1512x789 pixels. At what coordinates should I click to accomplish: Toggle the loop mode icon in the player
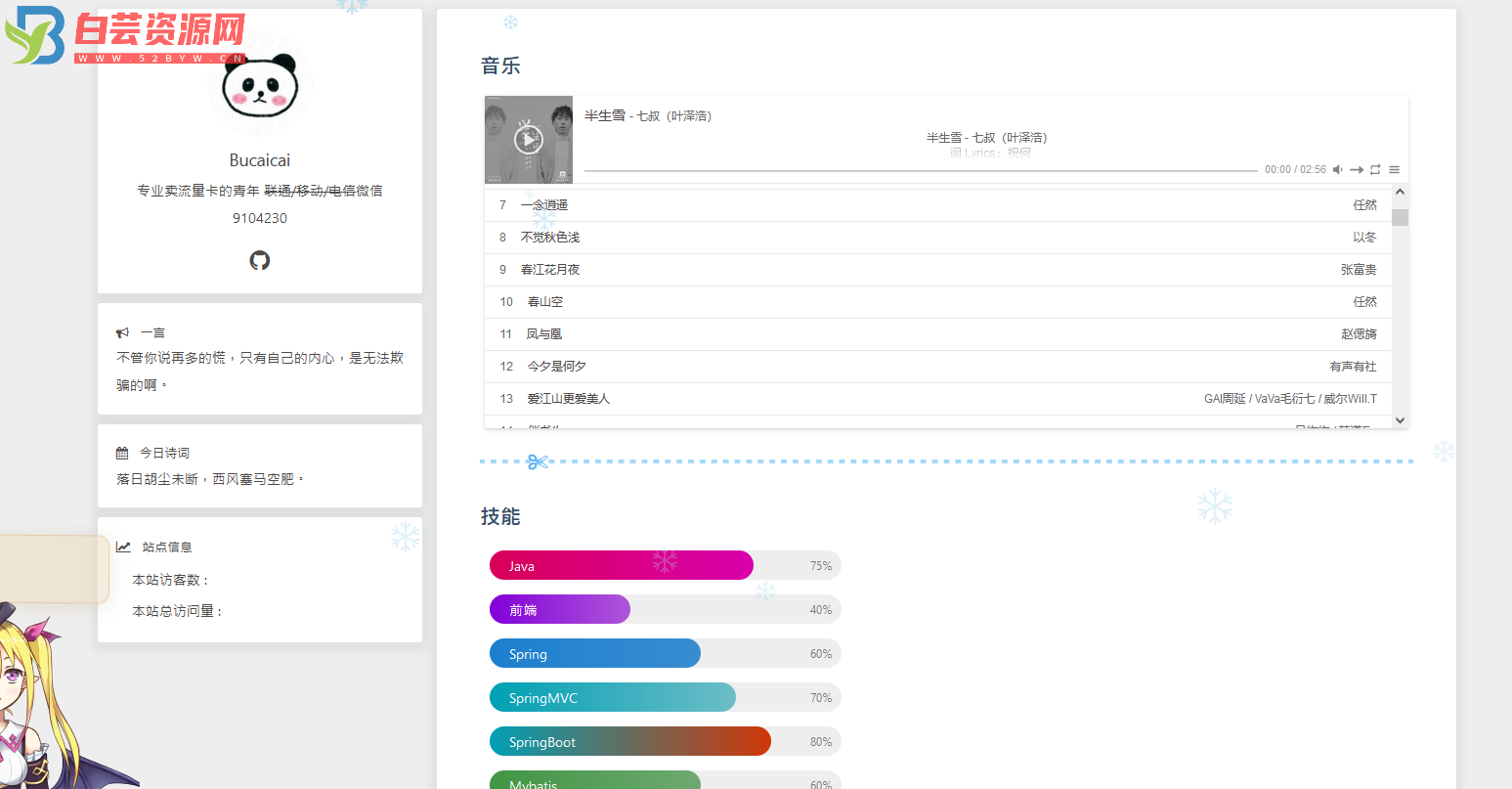tap(1375, 170)
